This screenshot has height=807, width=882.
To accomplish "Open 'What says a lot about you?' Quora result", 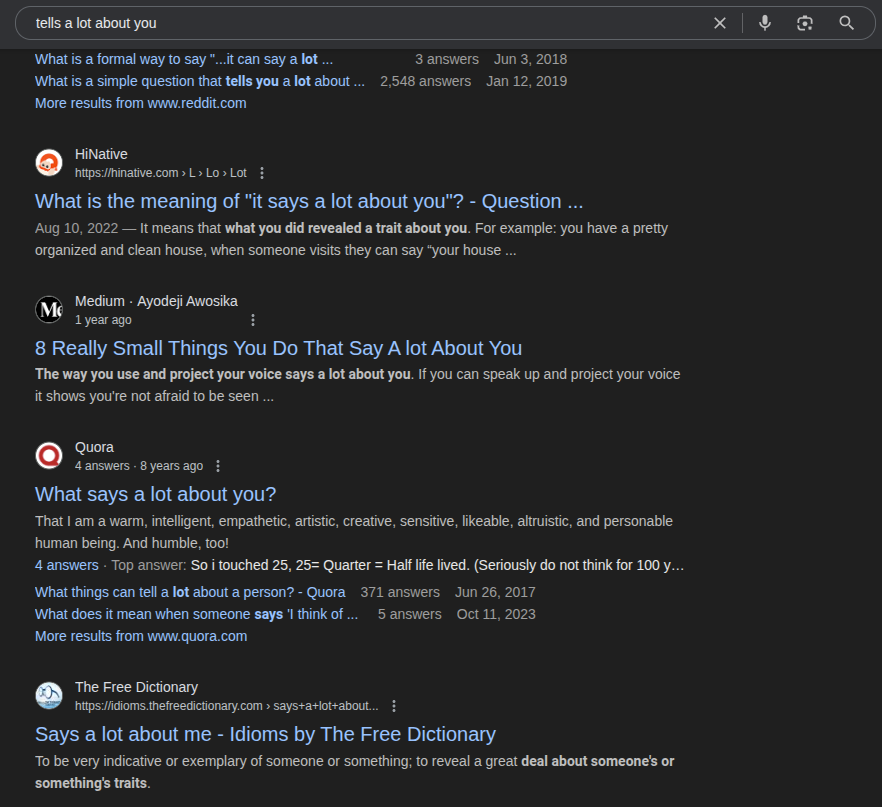I will [155, 494].
